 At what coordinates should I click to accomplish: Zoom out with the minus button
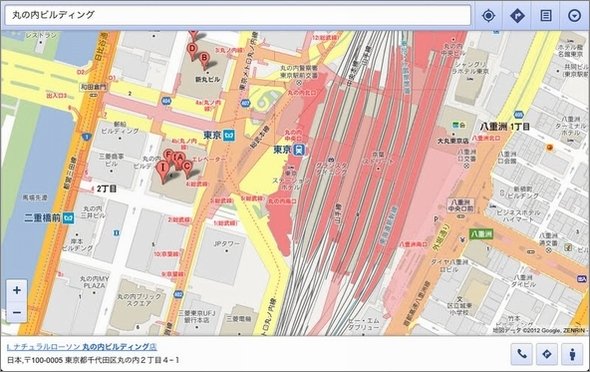coord(17,312)
